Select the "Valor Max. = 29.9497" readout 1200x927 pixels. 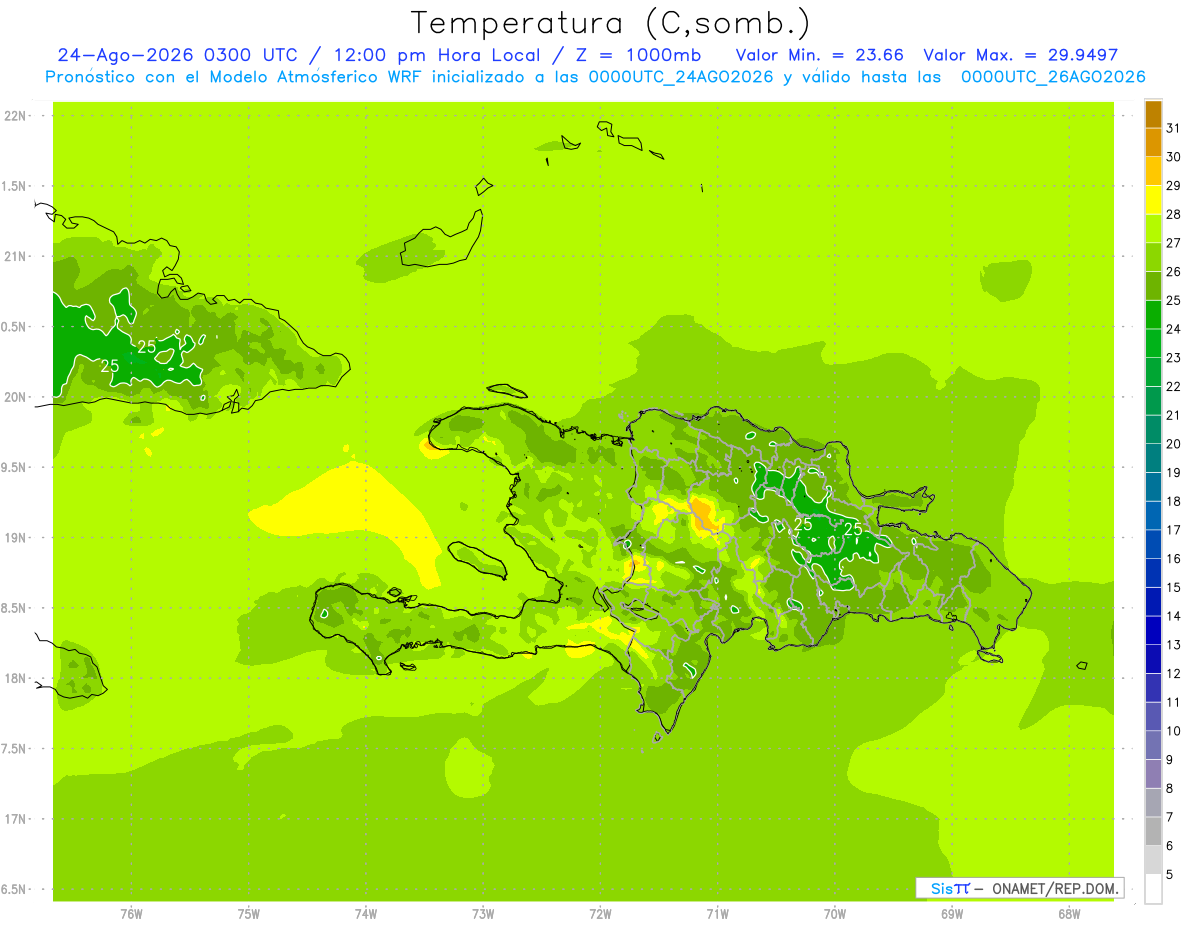pos(1021,55)
